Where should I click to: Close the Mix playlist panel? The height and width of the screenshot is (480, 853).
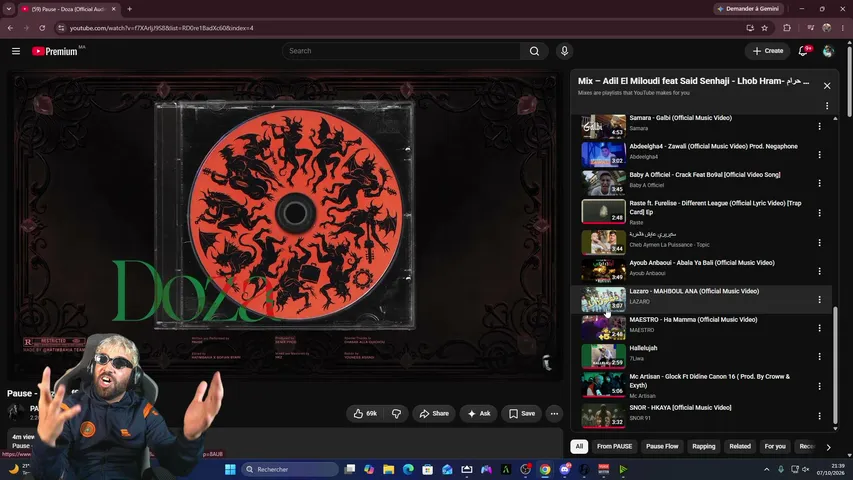pos(827,85)
